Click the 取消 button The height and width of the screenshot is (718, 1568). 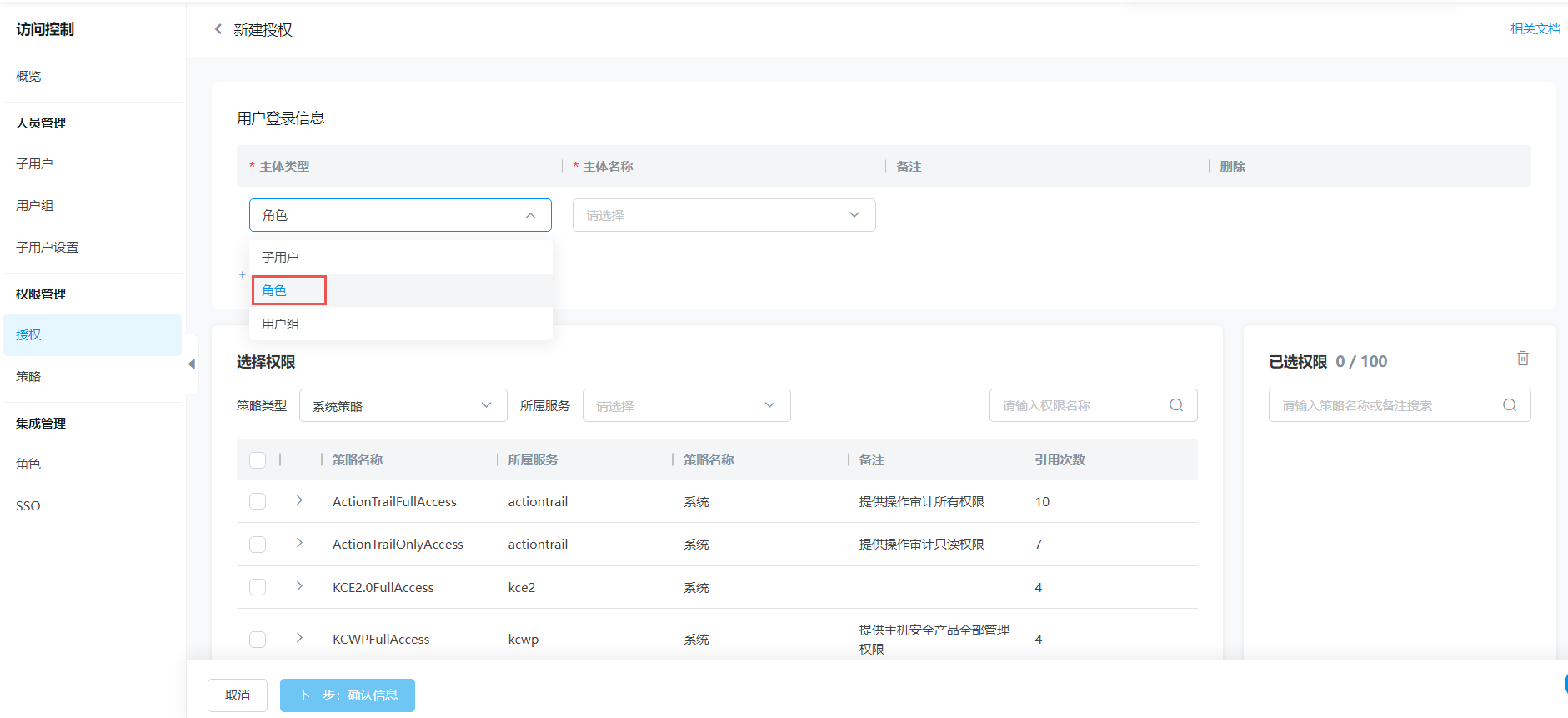click(238, 695)
